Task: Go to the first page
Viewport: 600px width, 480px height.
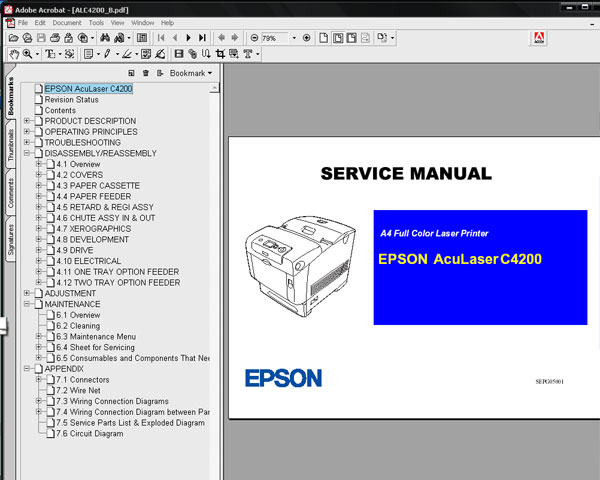Action: click(x=161, y=38)
